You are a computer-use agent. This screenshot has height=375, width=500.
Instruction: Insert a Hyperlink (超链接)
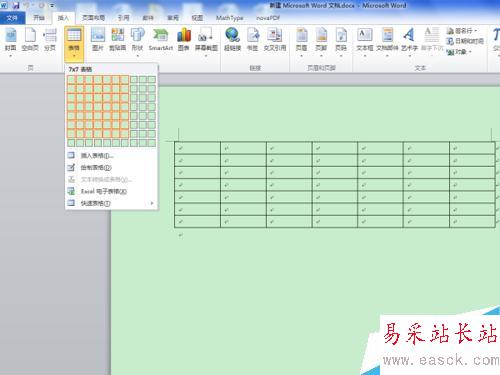pyautogui.click(x=232, y=40)
